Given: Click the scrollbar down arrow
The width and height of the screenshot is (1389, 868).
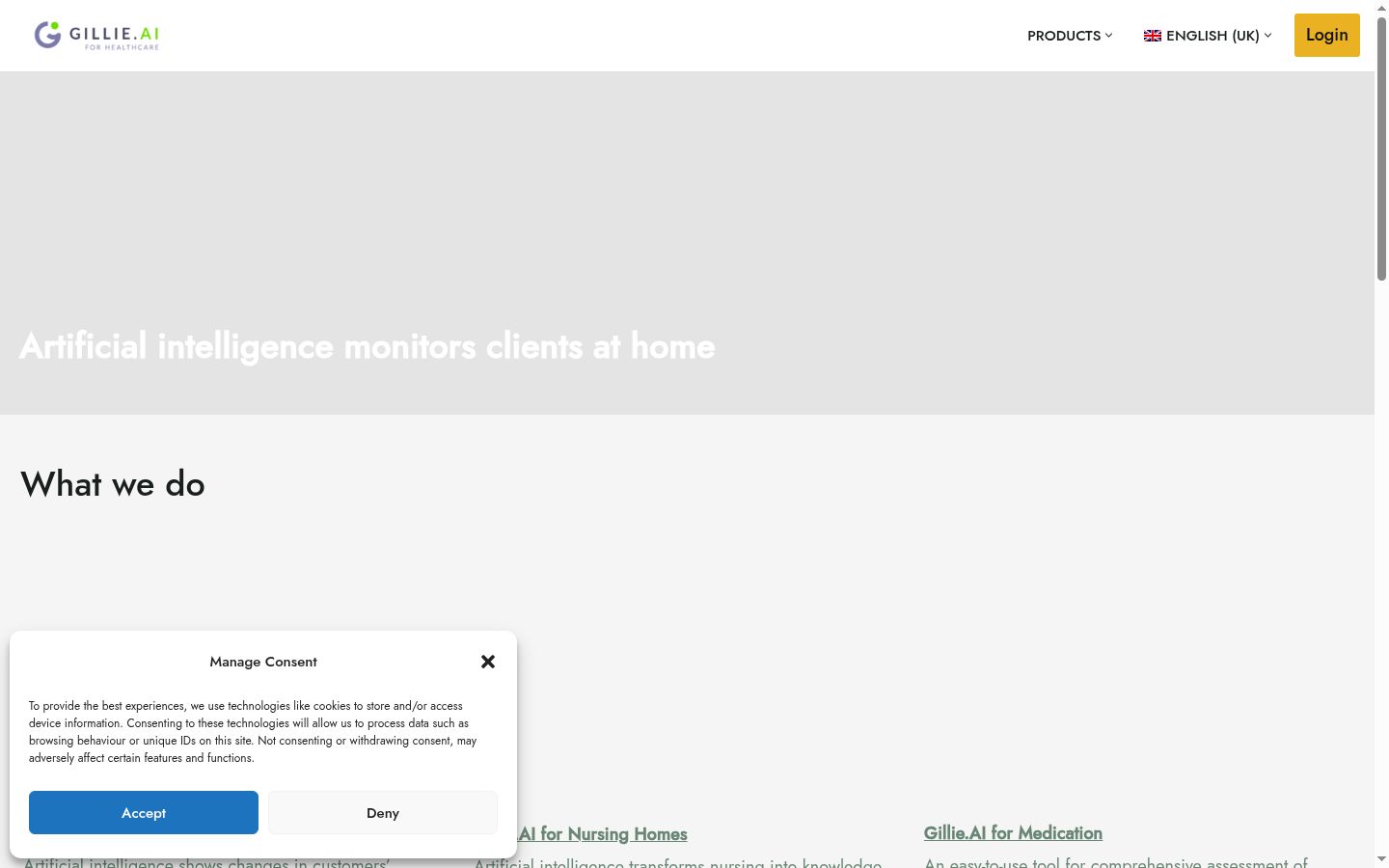Looking at the screenshot, I should tap(1381, 859).
